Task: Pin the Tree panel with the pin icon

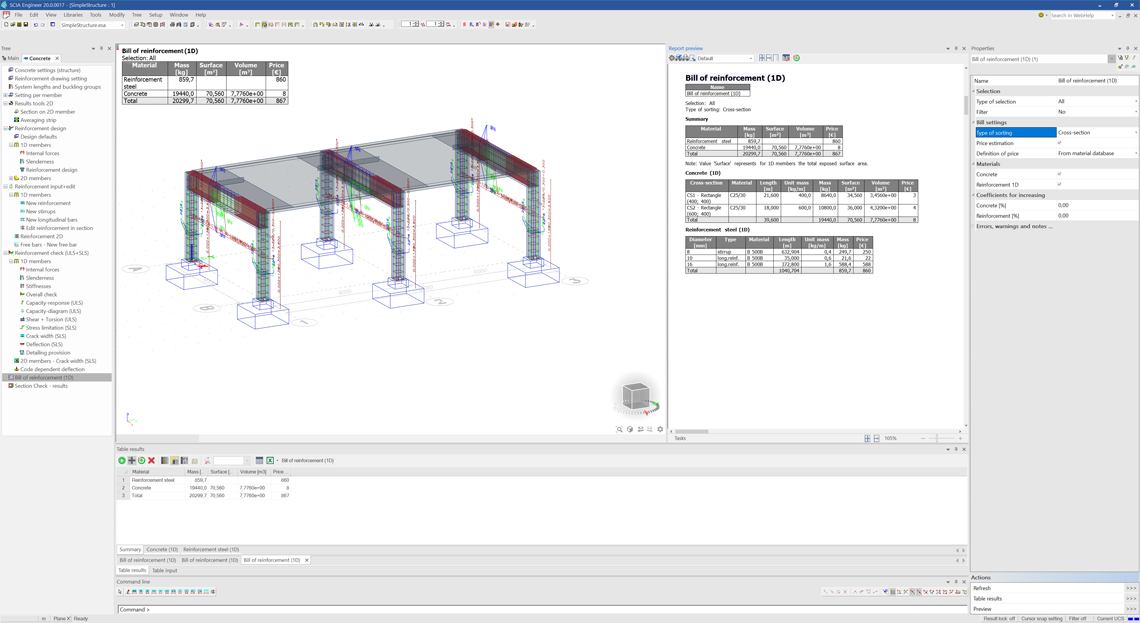Action: [x=101, y=49]
